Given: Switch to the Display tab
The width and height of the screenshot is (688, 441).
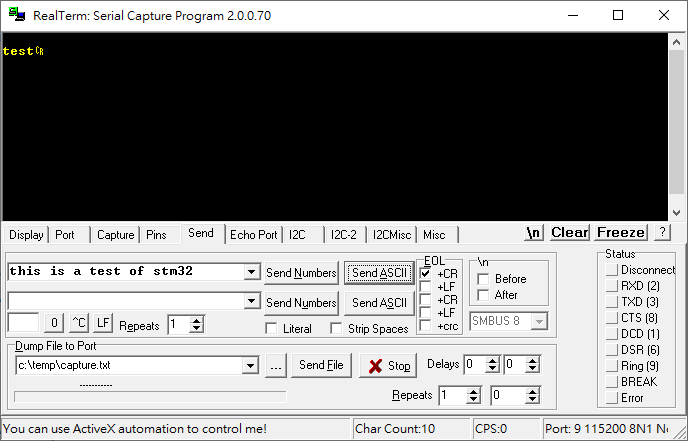Looking at the screenshot, I should click(x=26, y=235).
